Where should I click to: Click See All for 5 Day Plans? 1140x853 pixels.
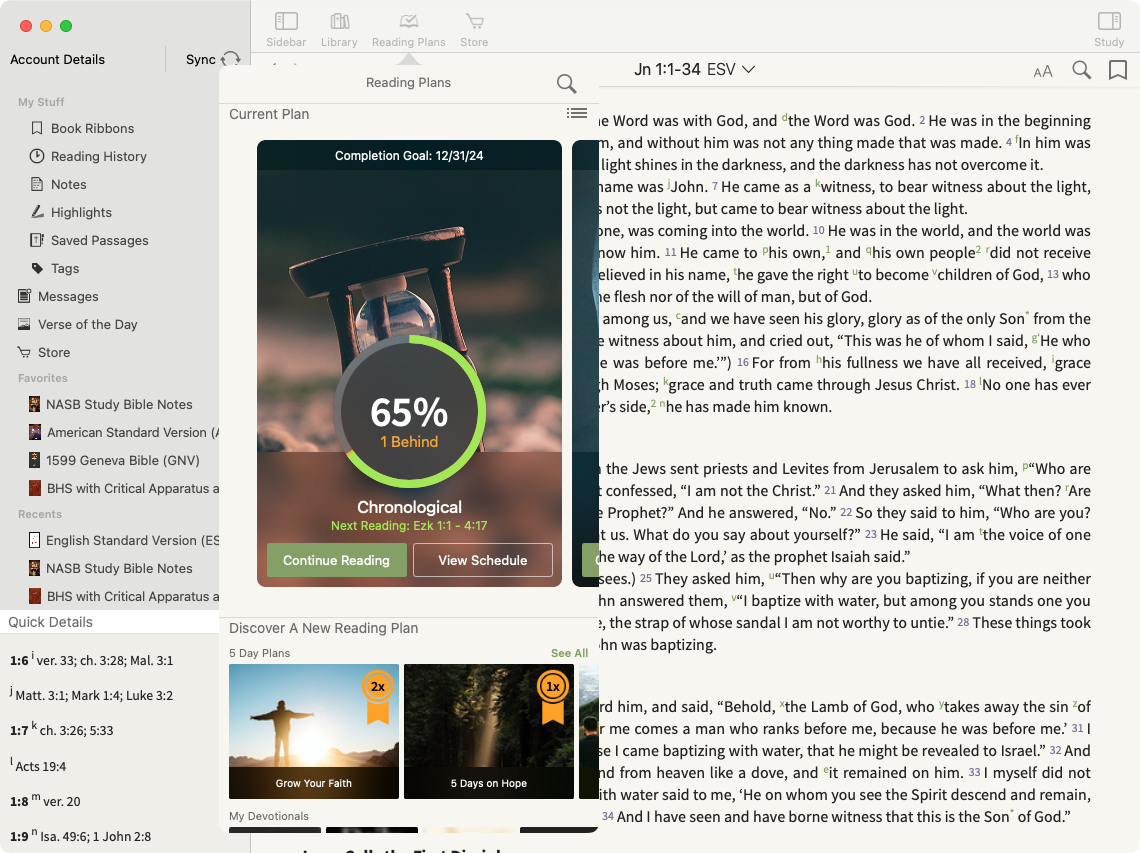point(569,653)
